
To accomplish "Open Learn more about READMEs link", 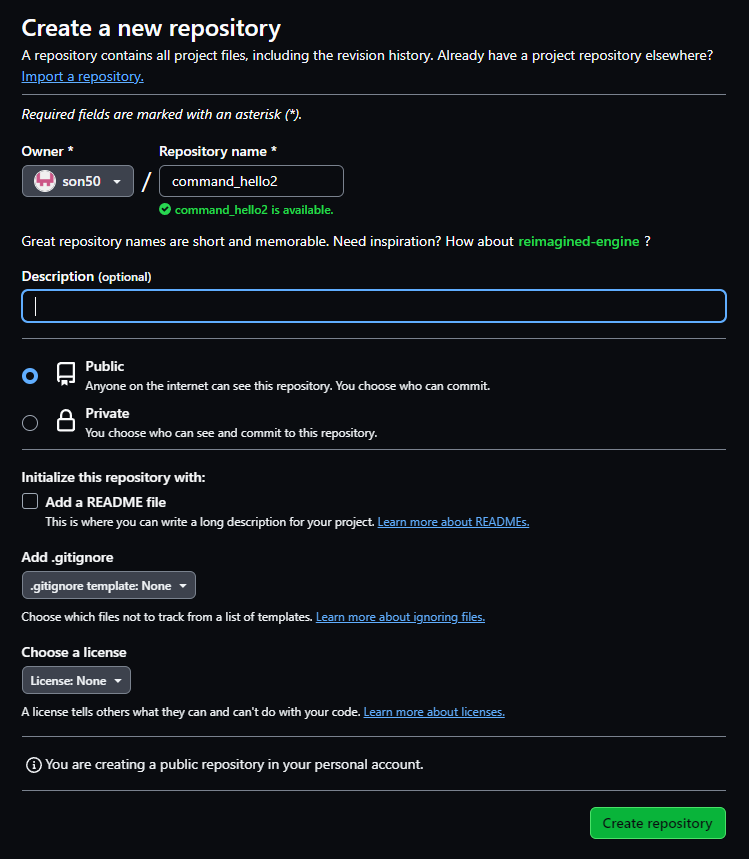I will [453, 522].
